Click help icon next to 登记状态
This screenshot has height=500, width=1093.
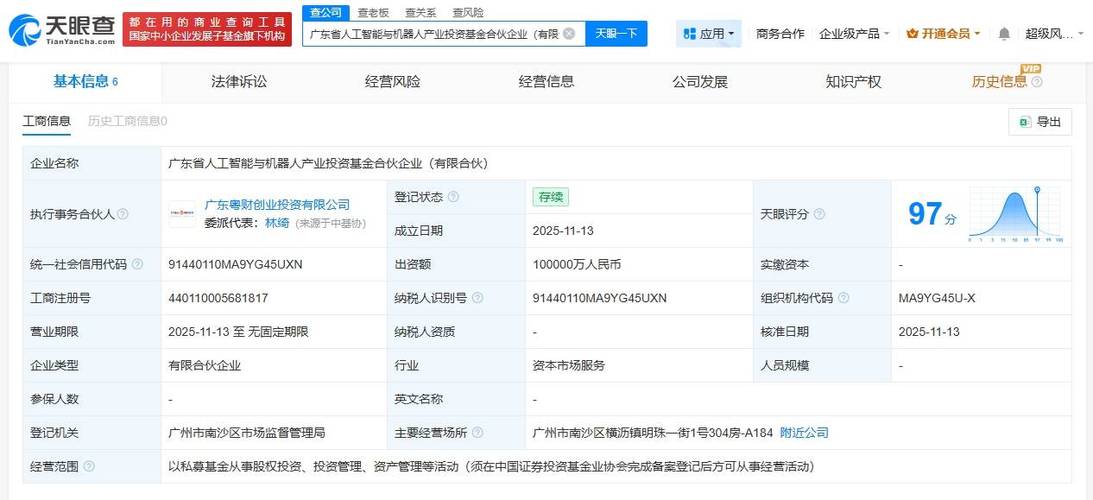[x=454, y=197]
